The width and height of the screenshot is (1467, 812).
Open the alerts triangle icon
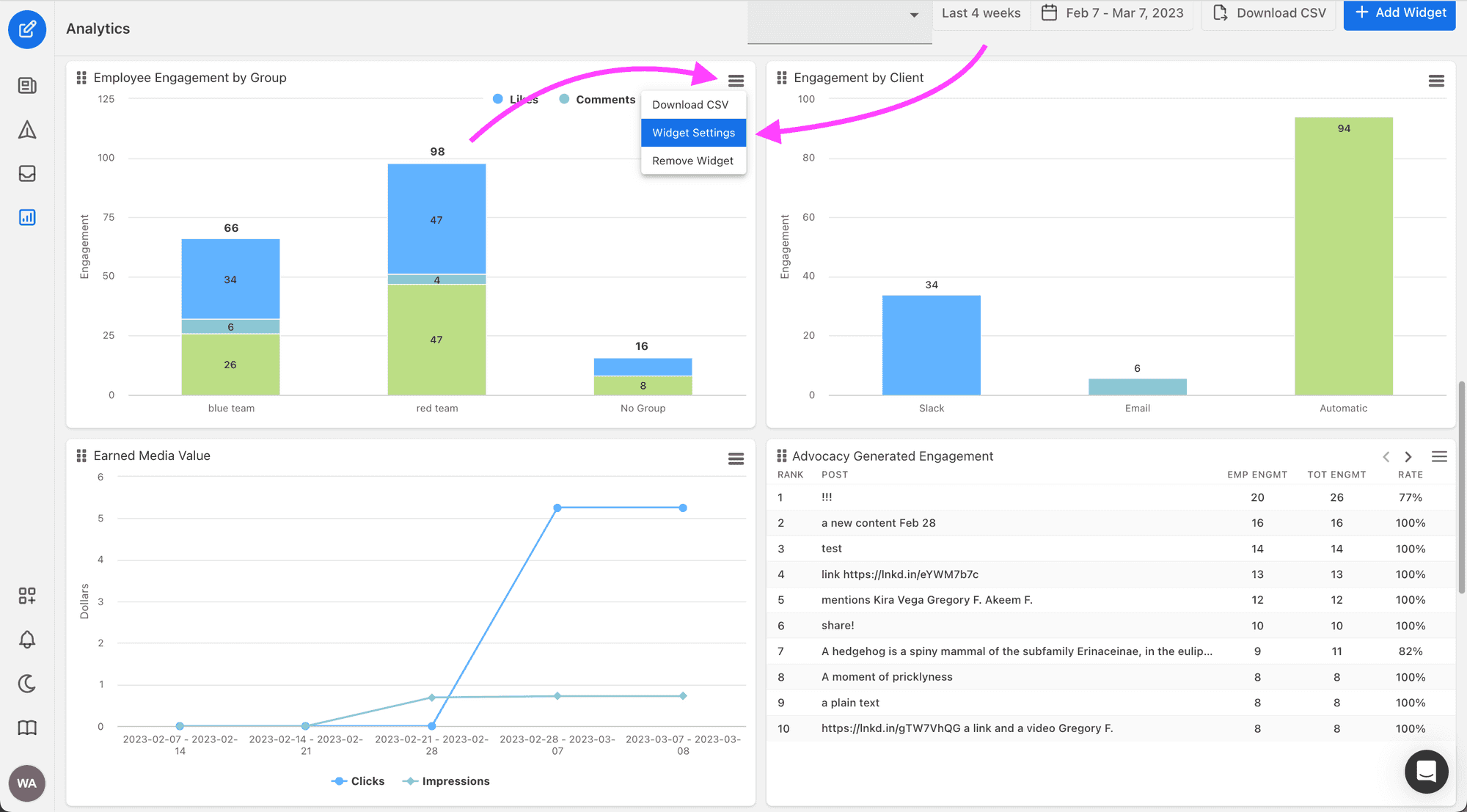[x=27, y=128]
